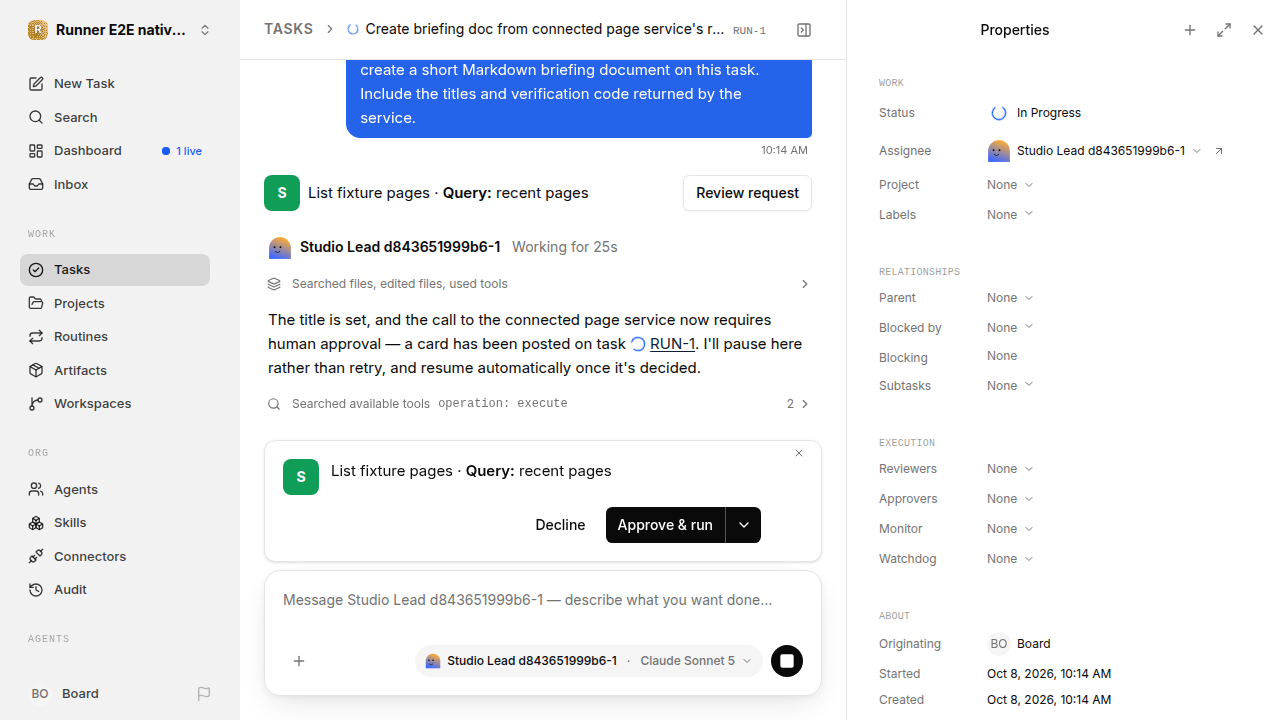This screenshot has width=1280, height=720.
Task: Open the Reviewers None dropdown
Action: [x=1010, y=469]
